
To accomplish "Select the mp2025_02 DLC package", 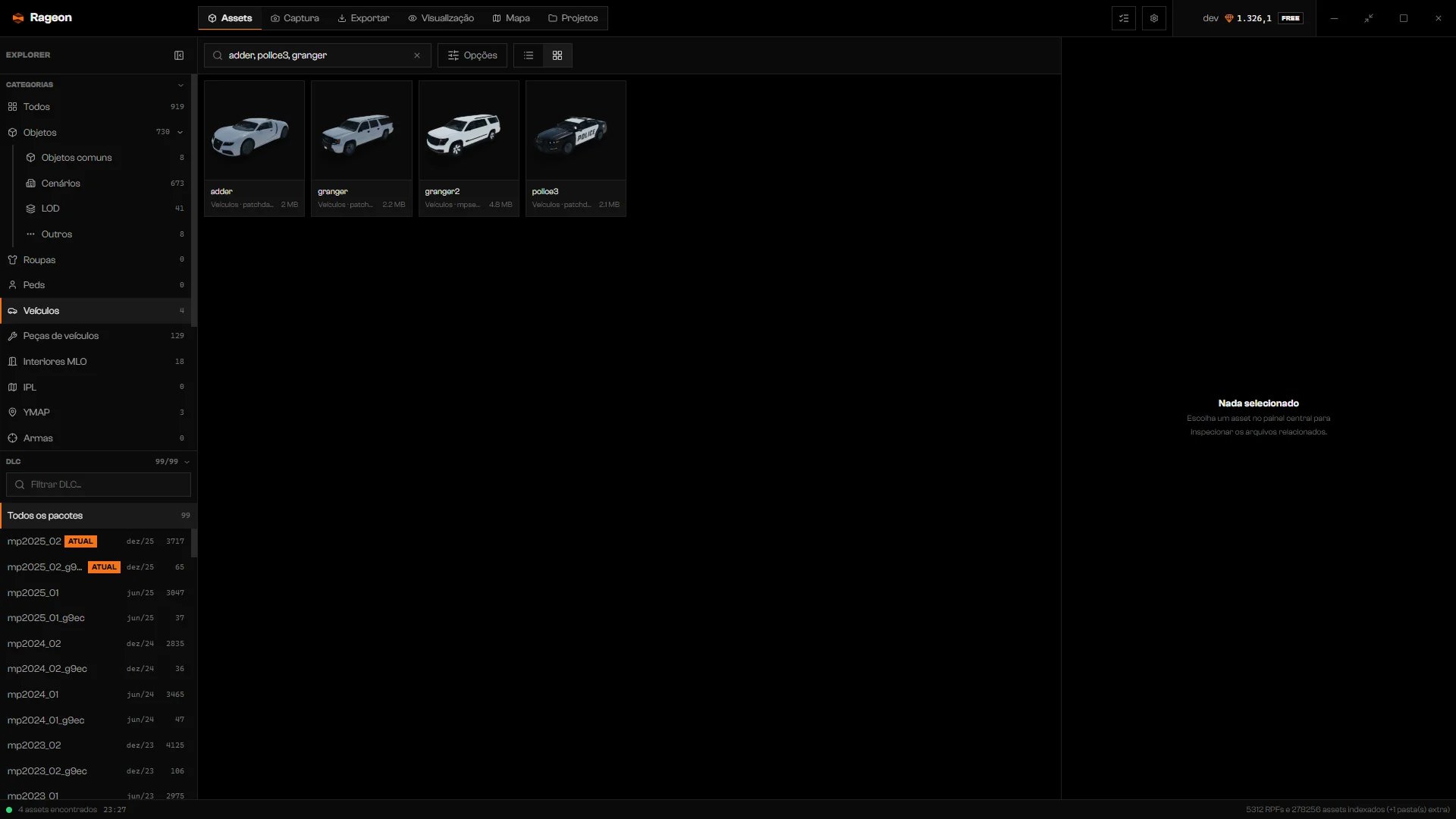I will coord(96,541).
